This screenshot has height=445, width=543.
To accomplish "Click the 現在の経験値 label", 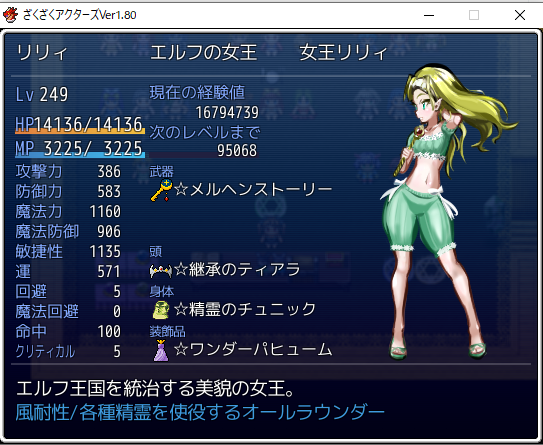I will tap(197, 92).
